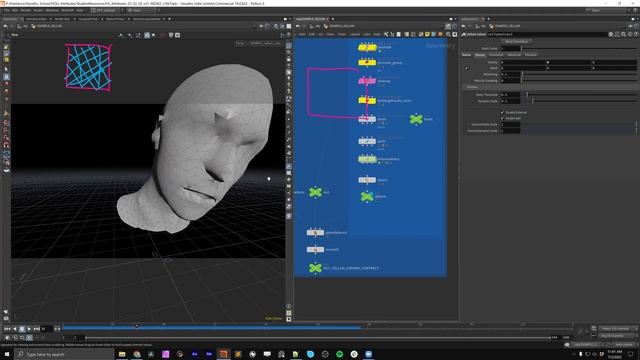Click the parameter pane gear settings icon

(611, 35)
